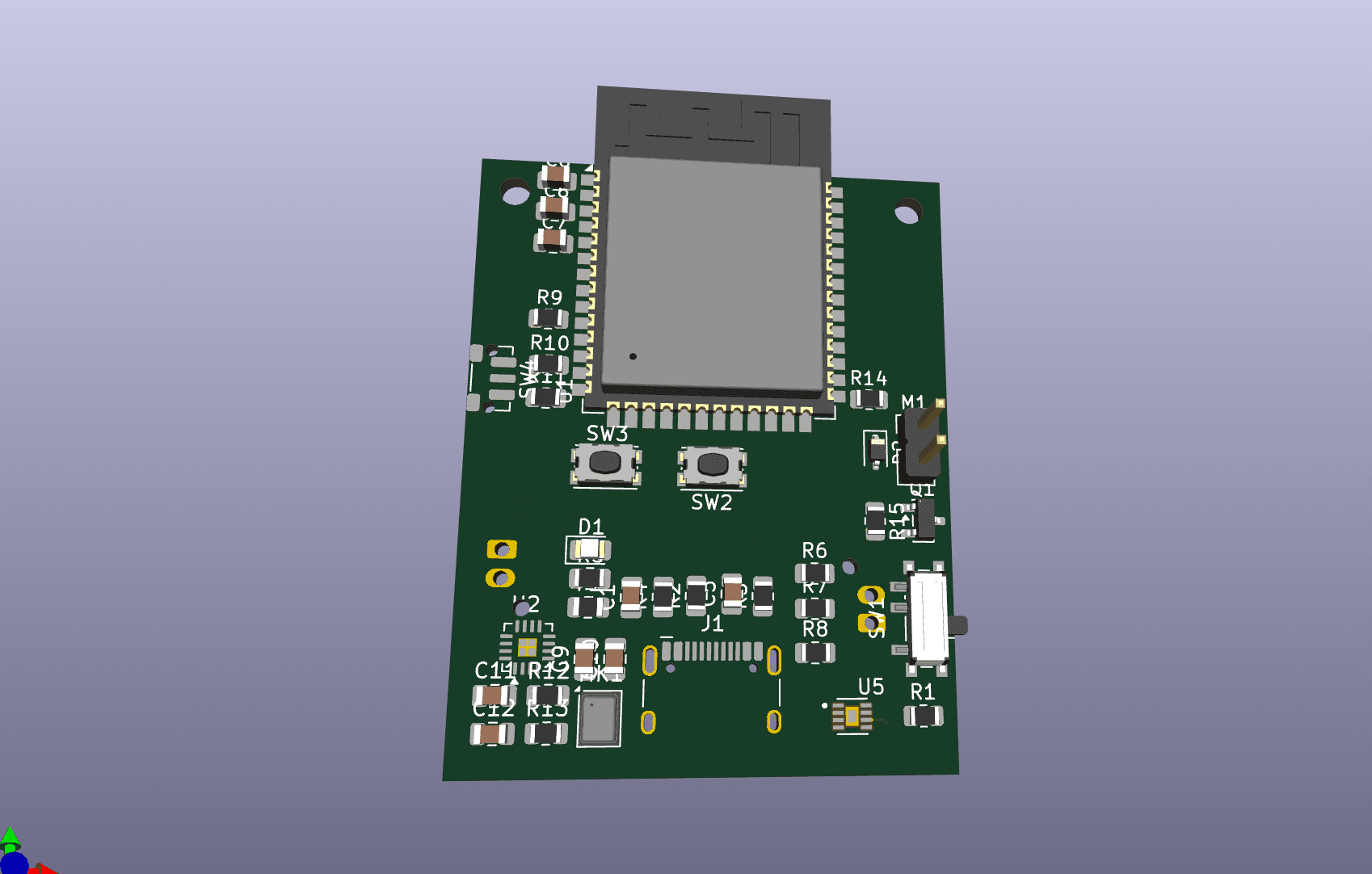Click the blue Z-axis ball of gizmo
Viewport: 1372px width, 874px height.
pyautogui.click(x=15, y=864)
